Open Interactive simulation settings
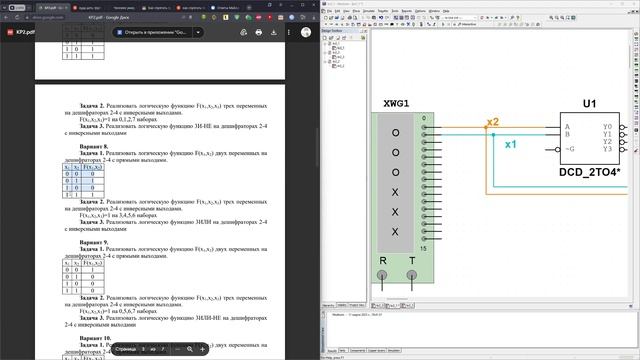The image size is (640, 360). pos(467,24)
